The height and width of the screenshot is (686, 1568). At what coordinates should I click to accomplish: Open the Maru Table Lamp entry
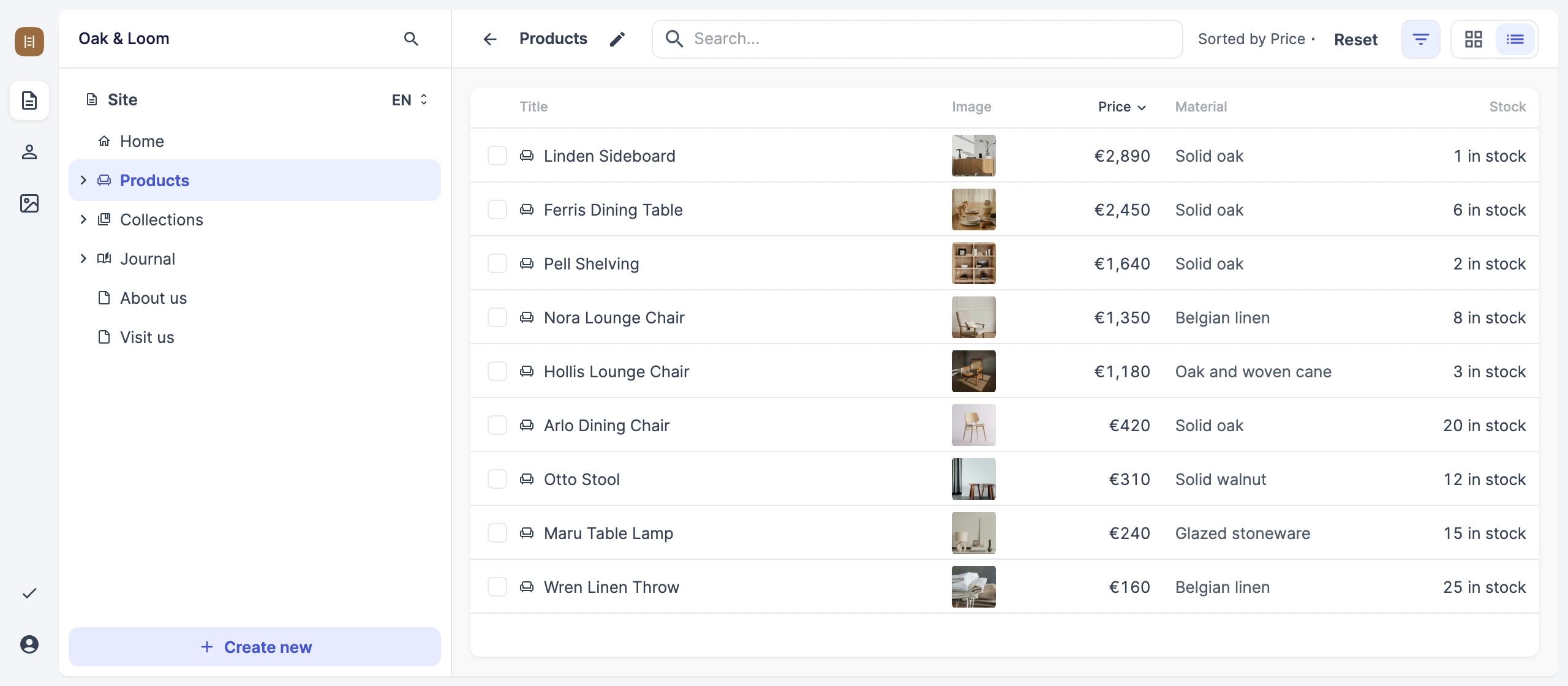(x=608, y=533)
